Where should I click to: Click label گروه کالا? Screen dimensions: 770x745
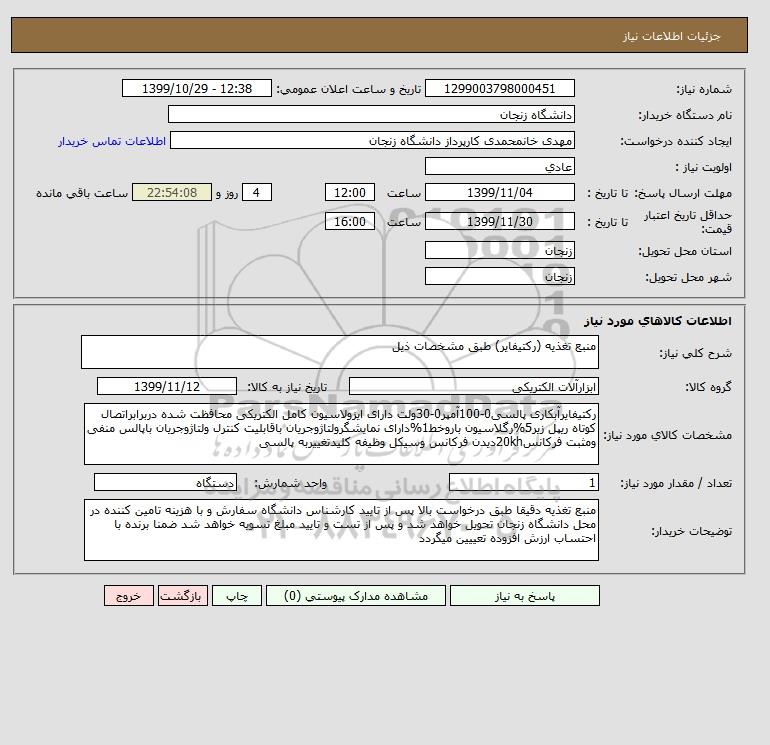pos(708,387)
